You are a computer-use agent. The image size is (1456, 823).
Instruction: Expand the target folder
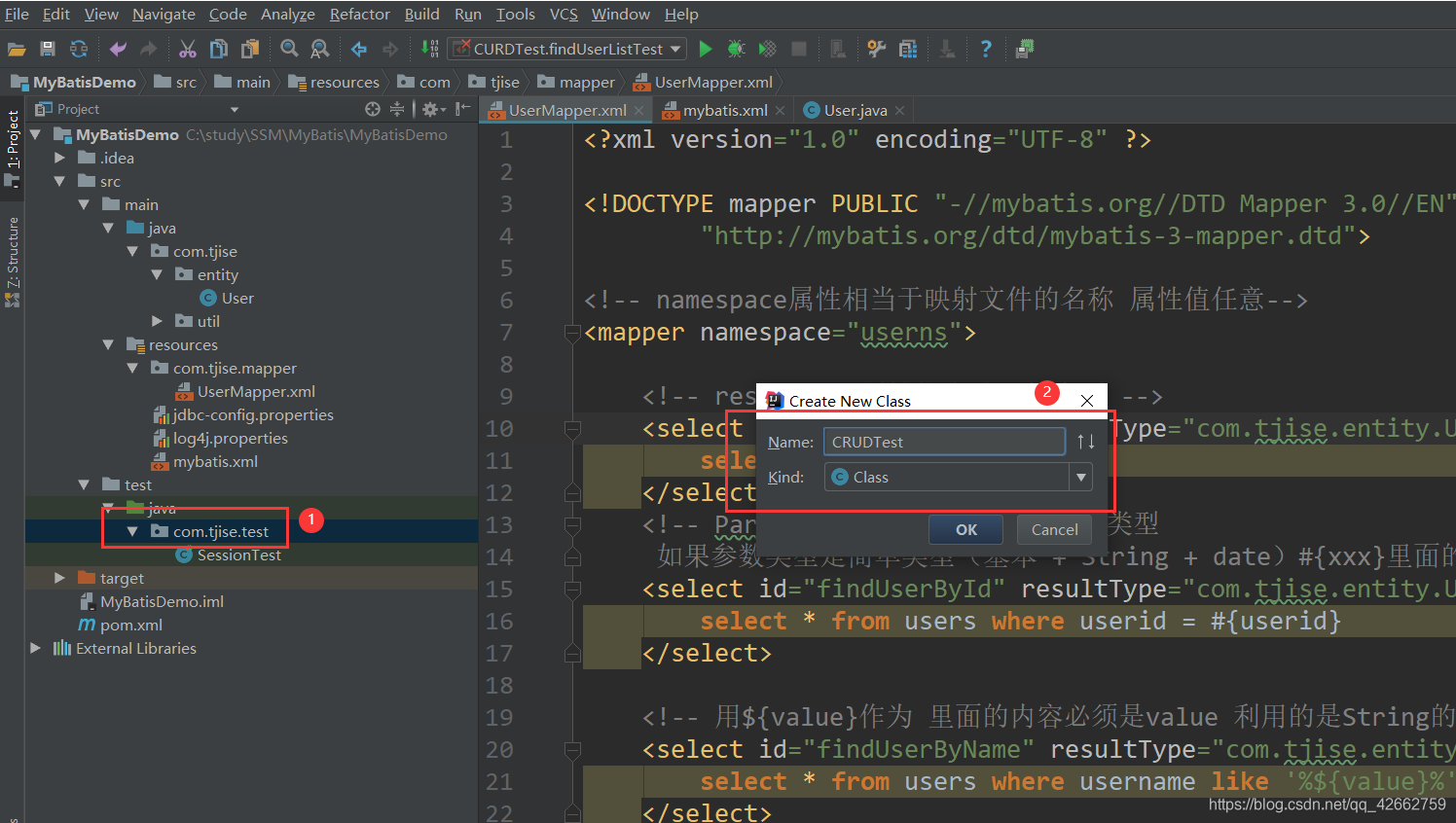59,578
